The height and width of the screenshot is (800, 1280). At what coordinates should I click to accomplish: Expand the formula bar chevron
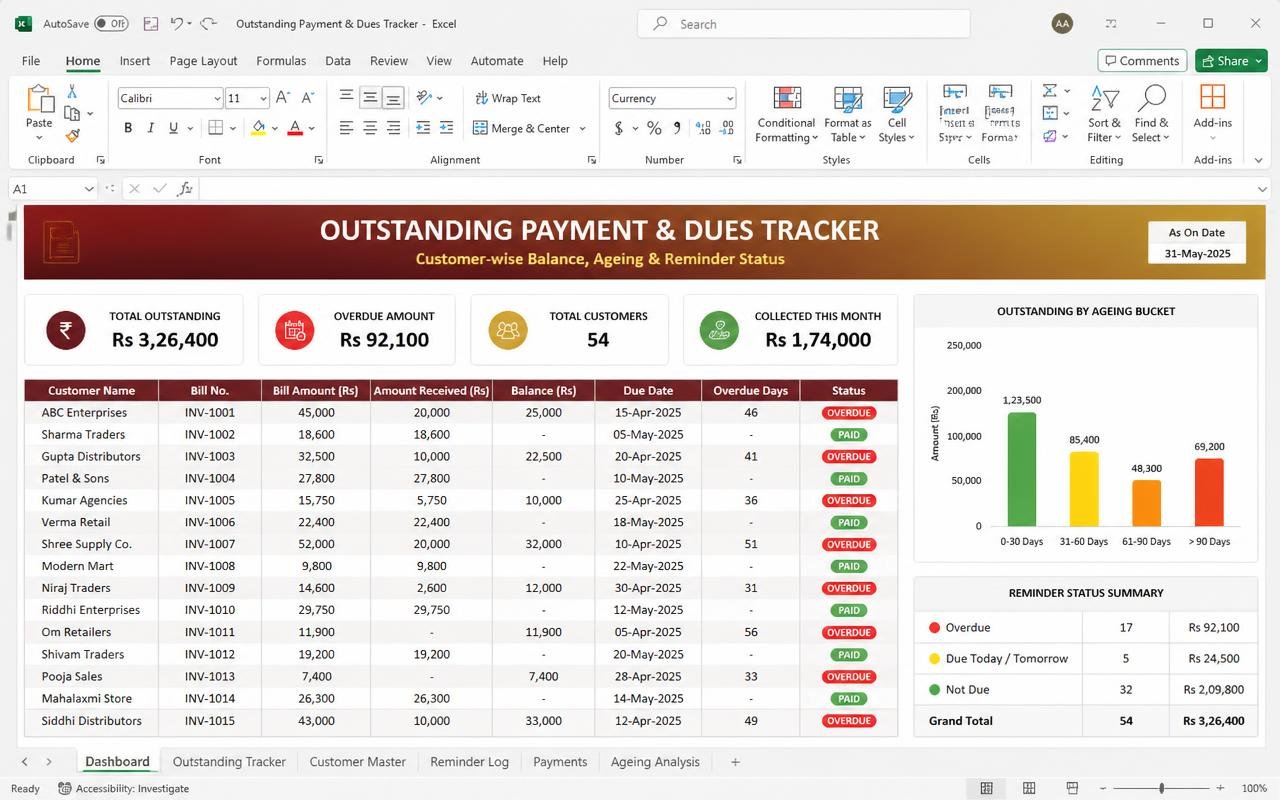1262,188
